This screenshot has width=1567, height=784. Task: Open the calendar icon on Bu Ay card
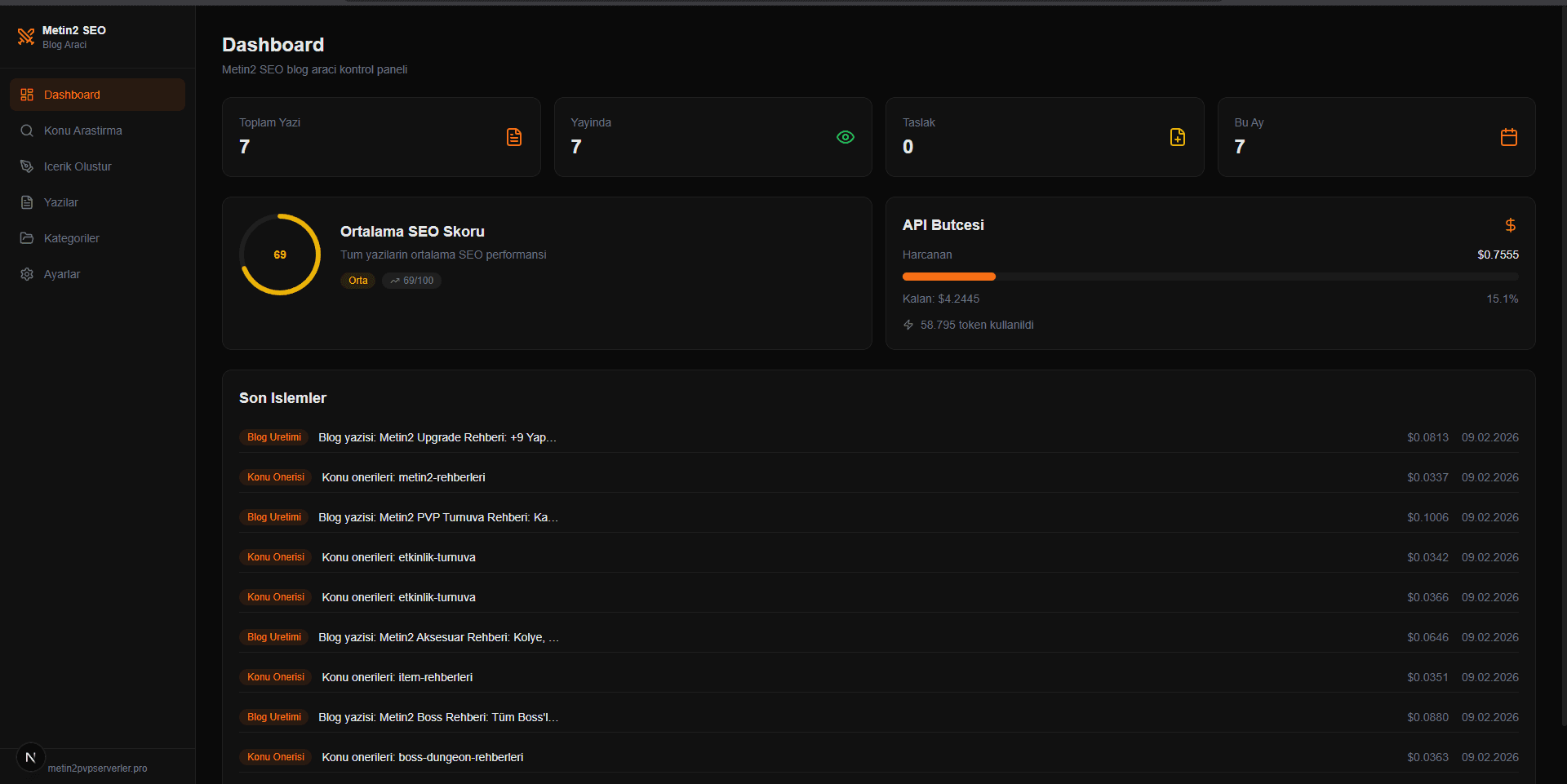point(1508,137)
